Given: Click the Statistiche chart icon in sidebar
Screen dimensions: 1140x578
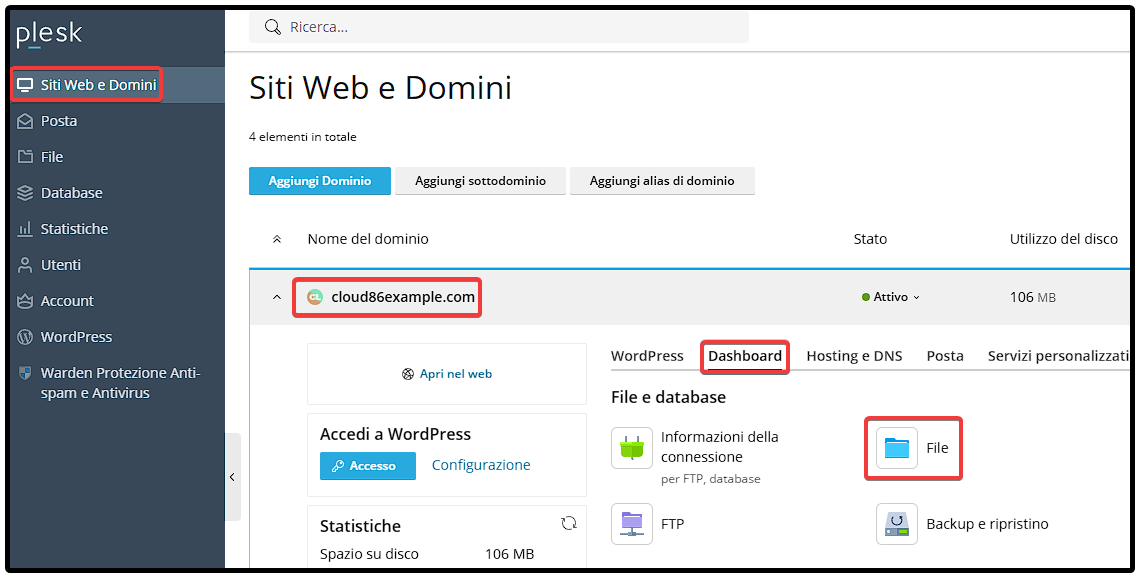Looking at the screenshot, I should (x=25, y=229).
